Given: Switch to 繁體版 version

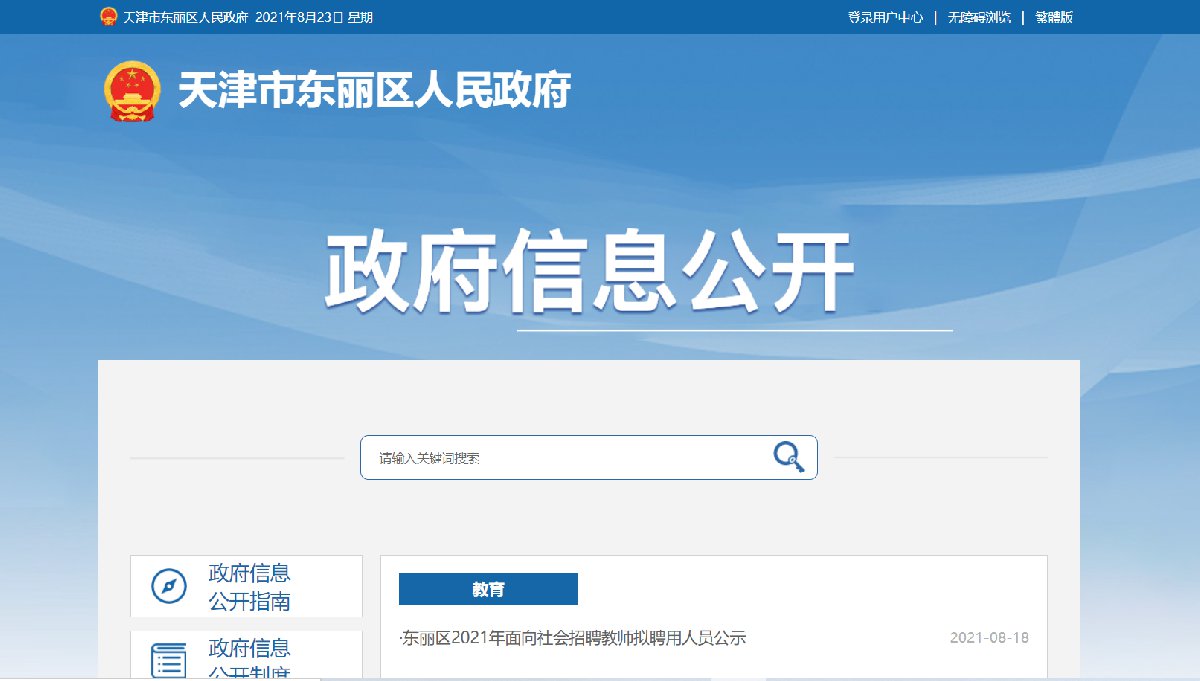Looking at the screenshot, I should (x=1054, y=17).
